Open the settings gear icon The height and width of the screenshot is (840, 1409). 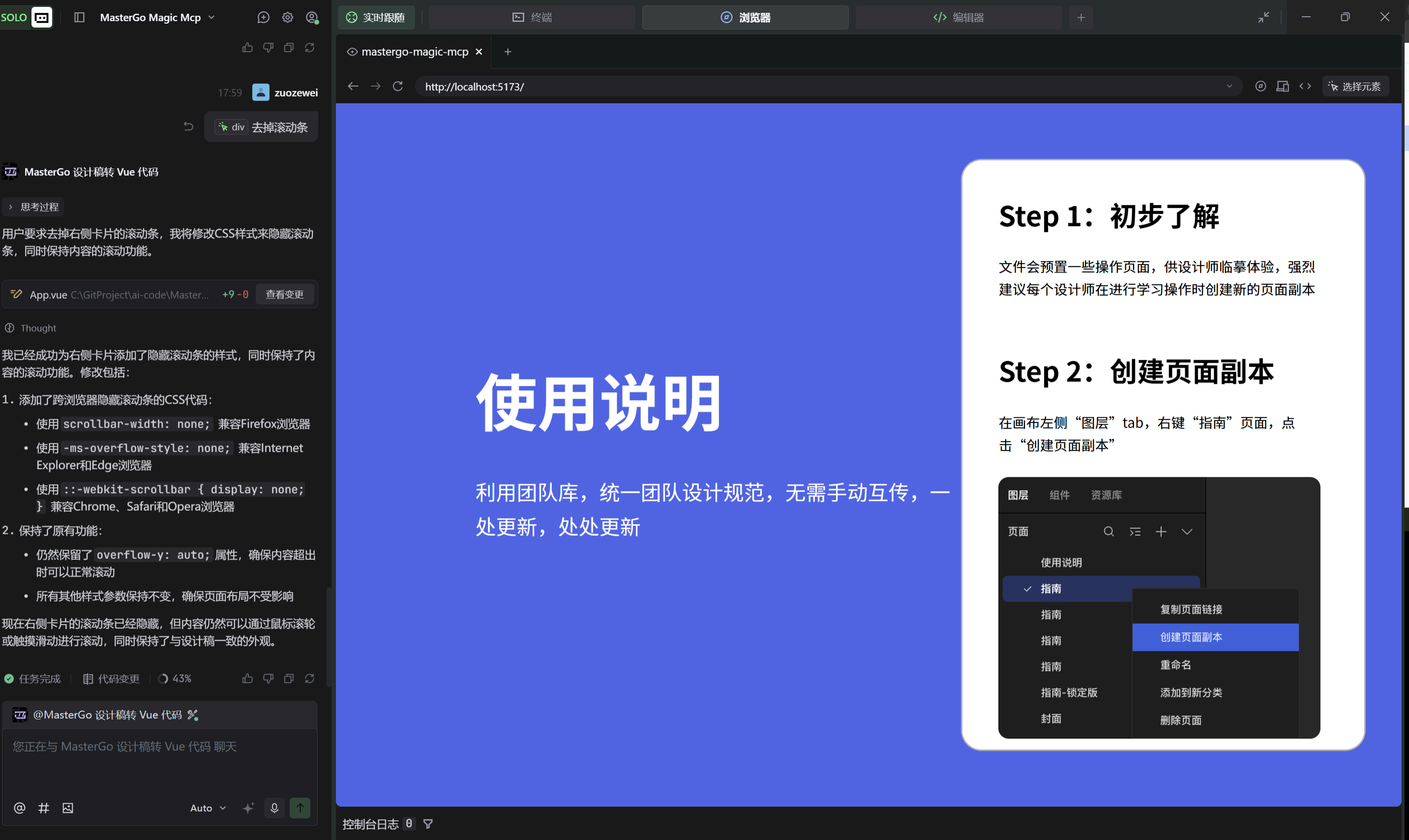[x=288, y=18]
